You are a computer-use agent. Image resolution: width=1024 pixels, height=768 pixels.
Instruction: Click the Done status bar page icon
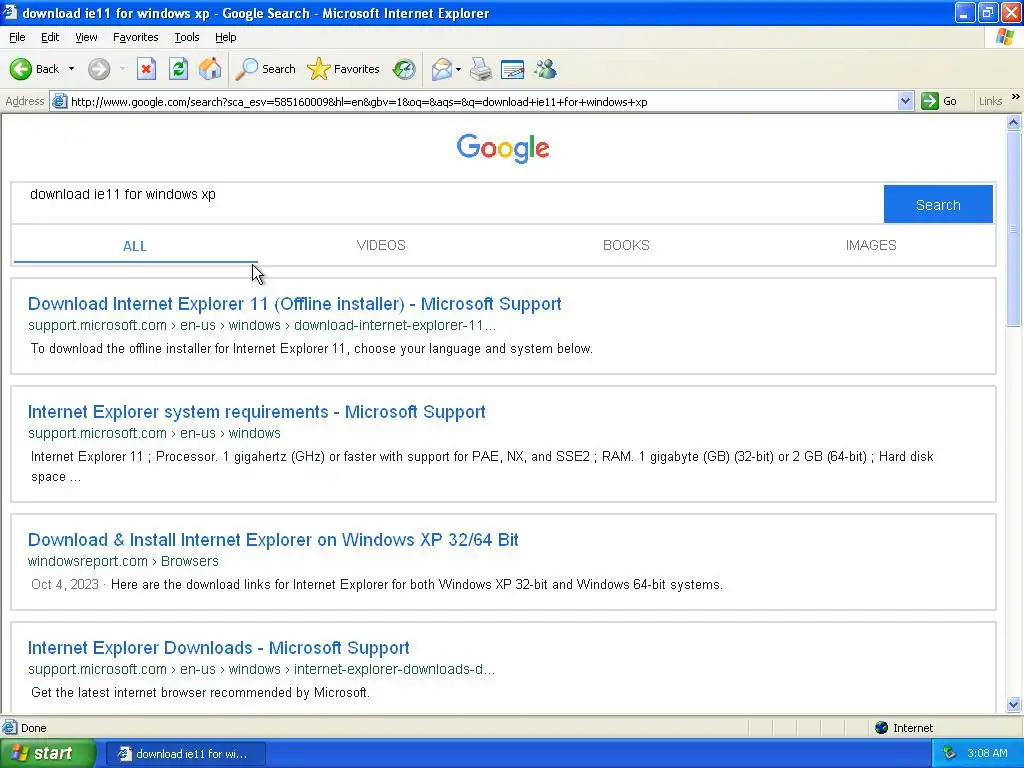coord(10,728)
